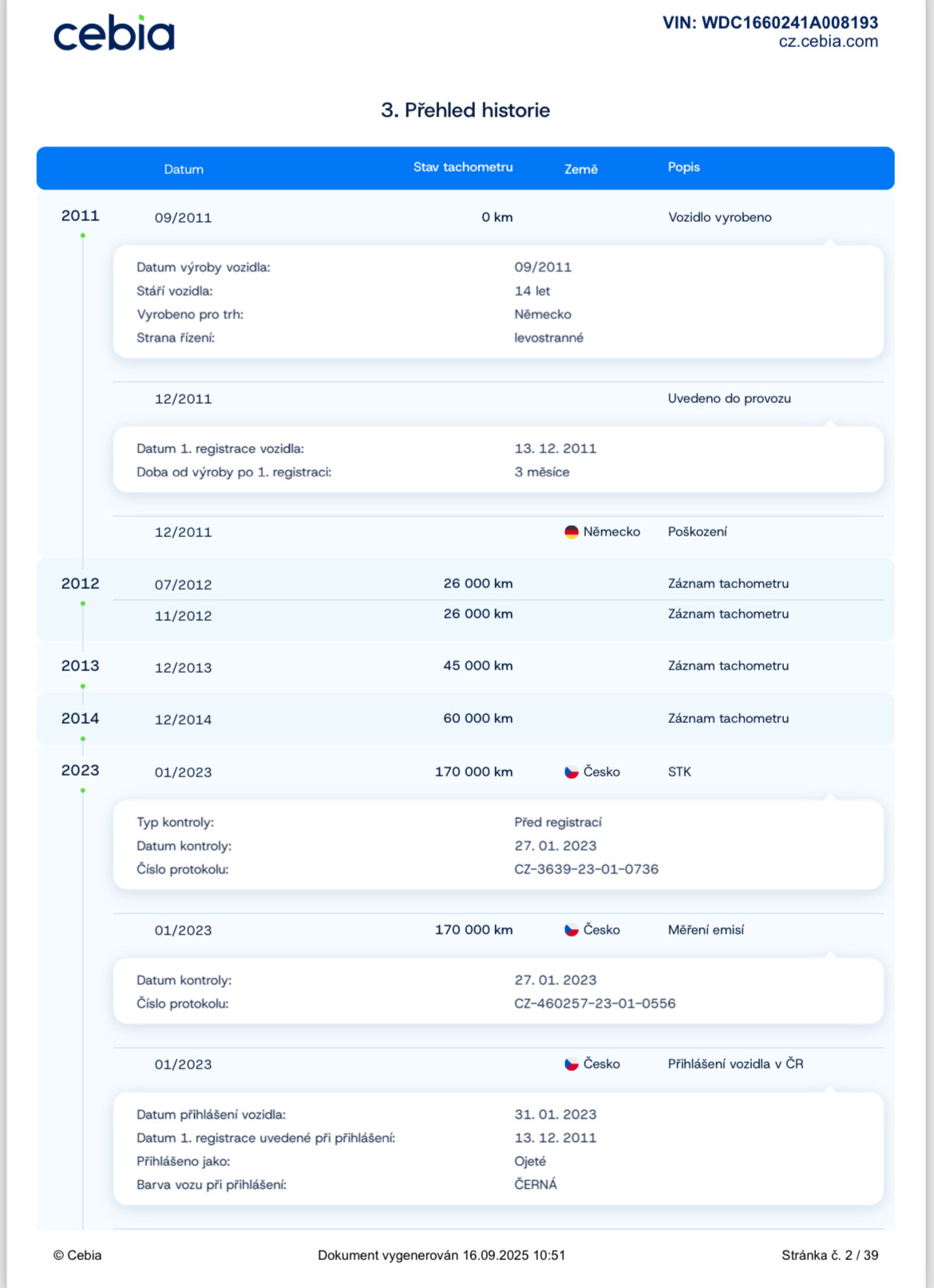
Task: Select the 2012 year label in the timeline
Action: pos(81,583)
